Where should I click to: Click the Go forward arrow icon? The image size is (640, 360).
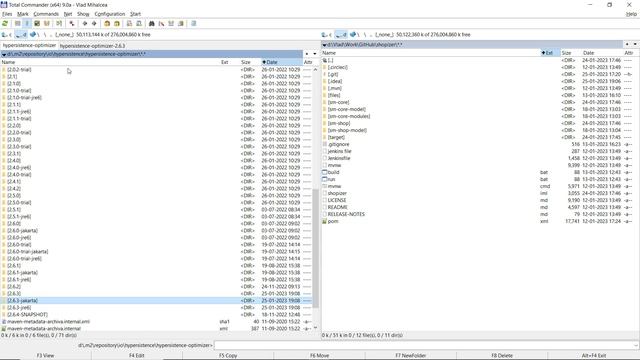94,24
